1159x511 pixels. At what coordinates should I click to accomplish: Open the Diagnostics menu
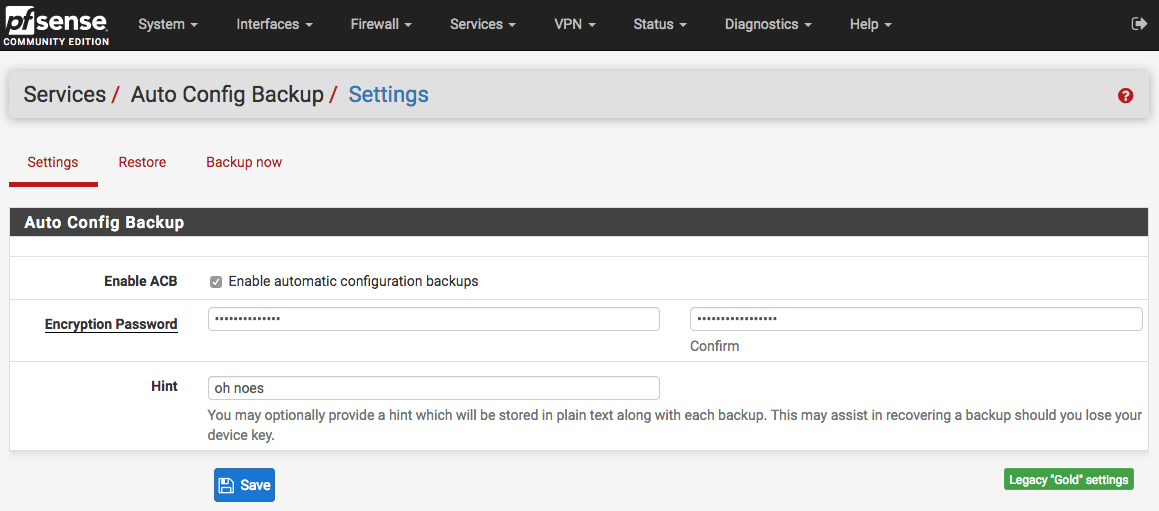point(768,24)
